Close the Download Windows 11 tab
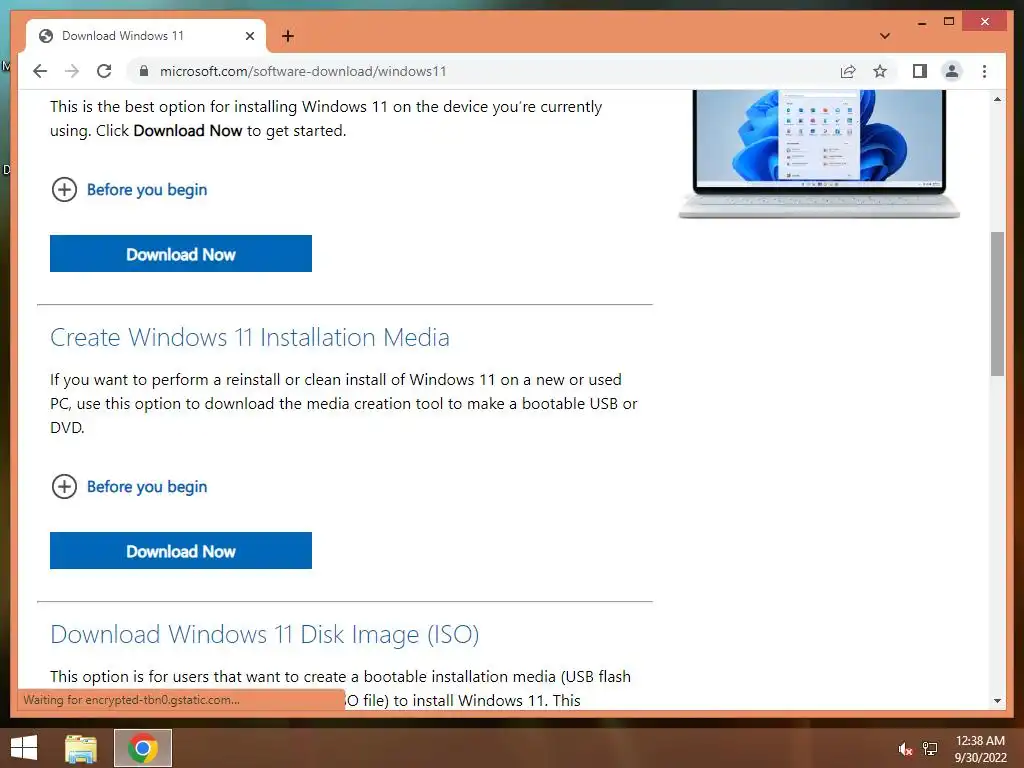The width and height of the screenshot is (1024, 768). [x=249, y=36]
